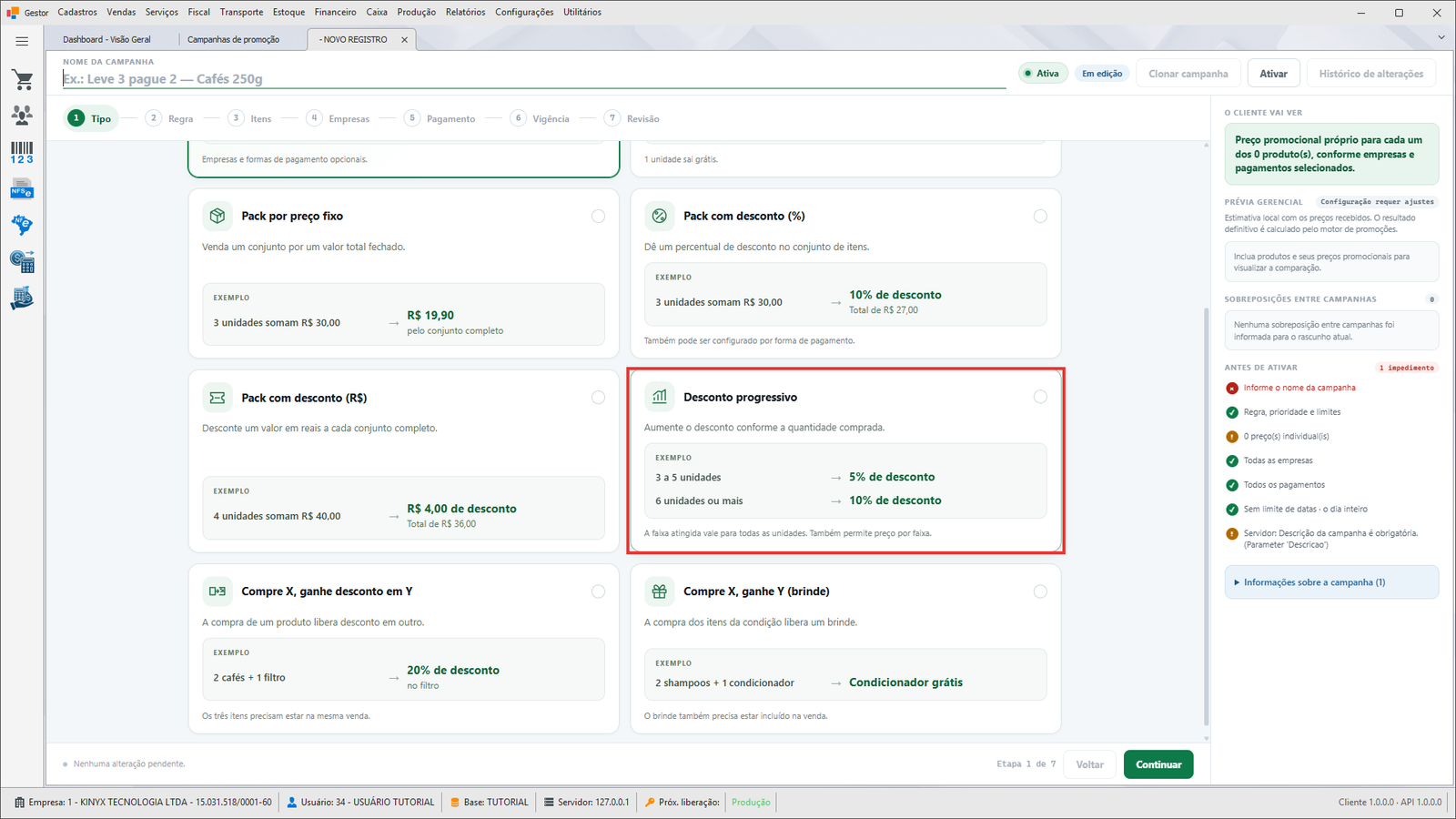Open the customers people icon in sidebar
Viewport: 1456px width, 819px height.
pos(22,115)
